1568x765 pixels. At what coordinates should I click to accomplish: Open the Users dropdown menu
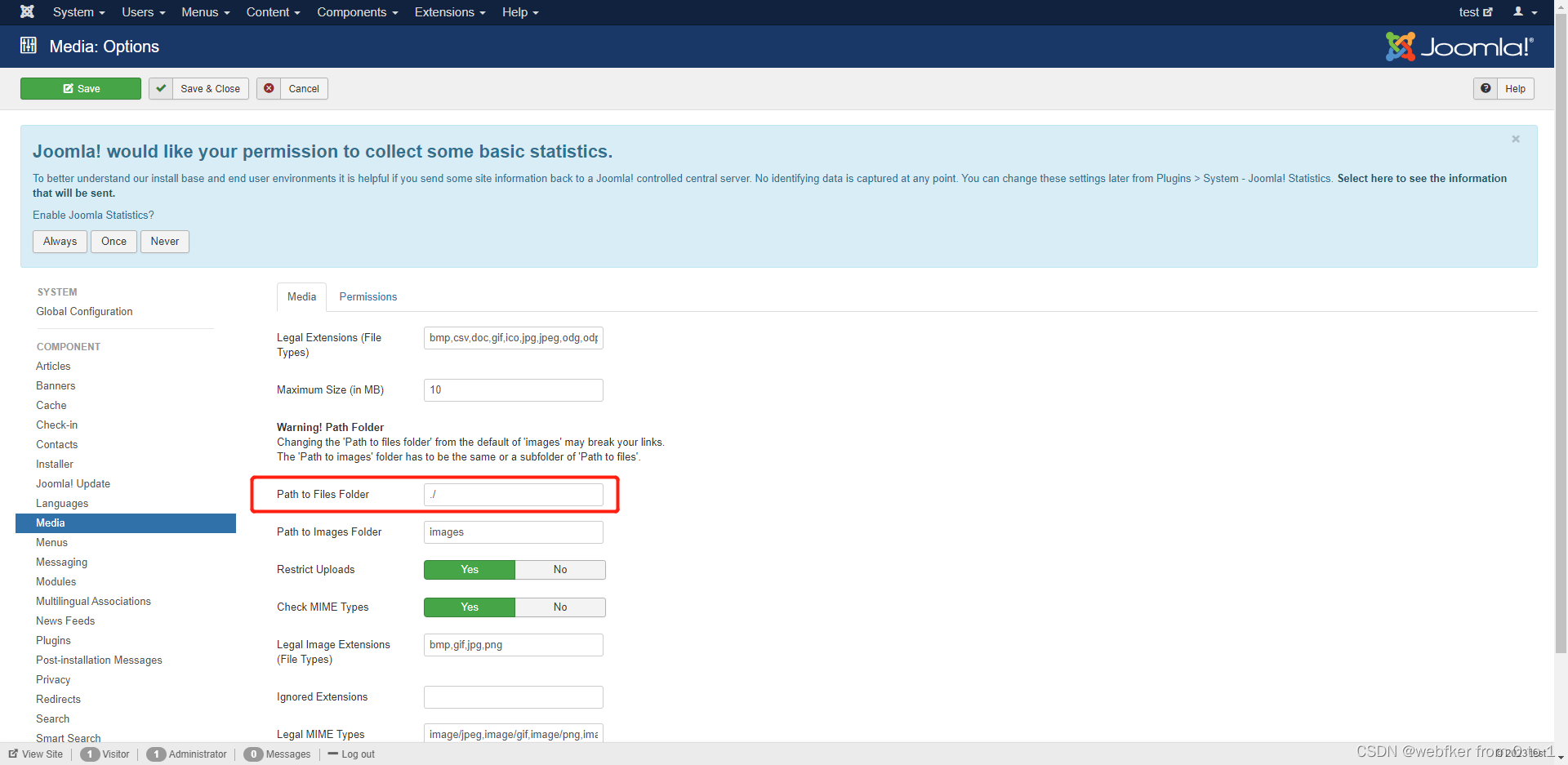coord(143,12)
